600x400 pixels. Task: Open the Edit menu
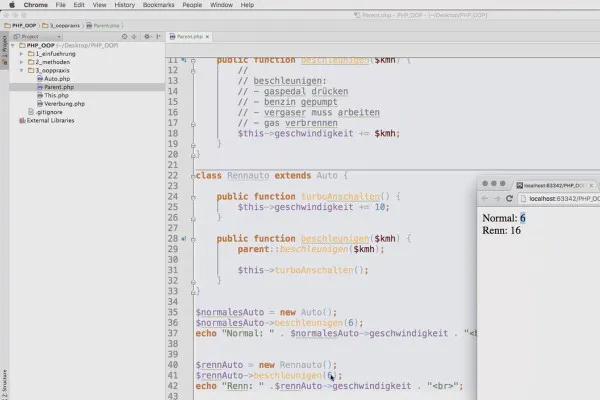[x=79, y=5]
